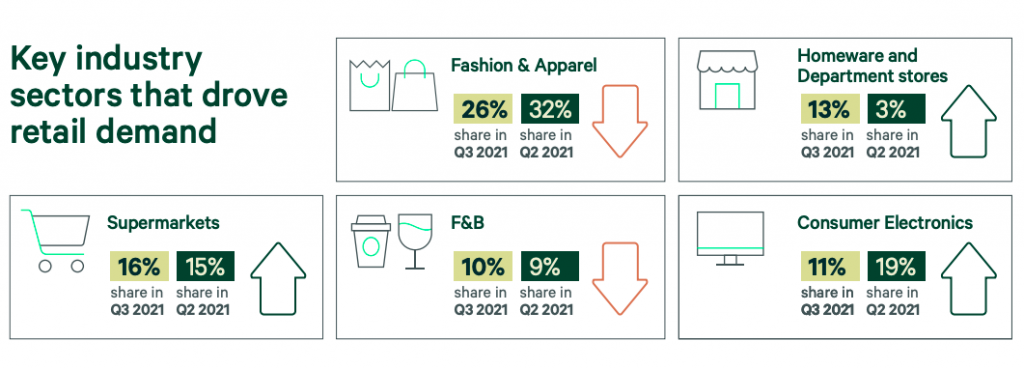
Task: Click the Fashion & Apparel heading
Action: click(x=524, y=66)
